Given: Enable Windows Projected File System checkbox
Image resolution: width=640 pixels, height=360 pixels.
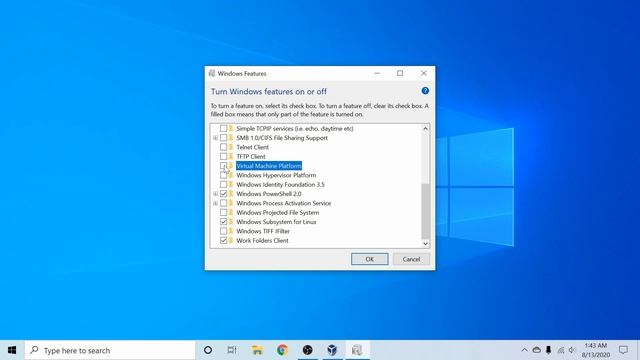Looking at the screenshot, I should tap(223, 213).
